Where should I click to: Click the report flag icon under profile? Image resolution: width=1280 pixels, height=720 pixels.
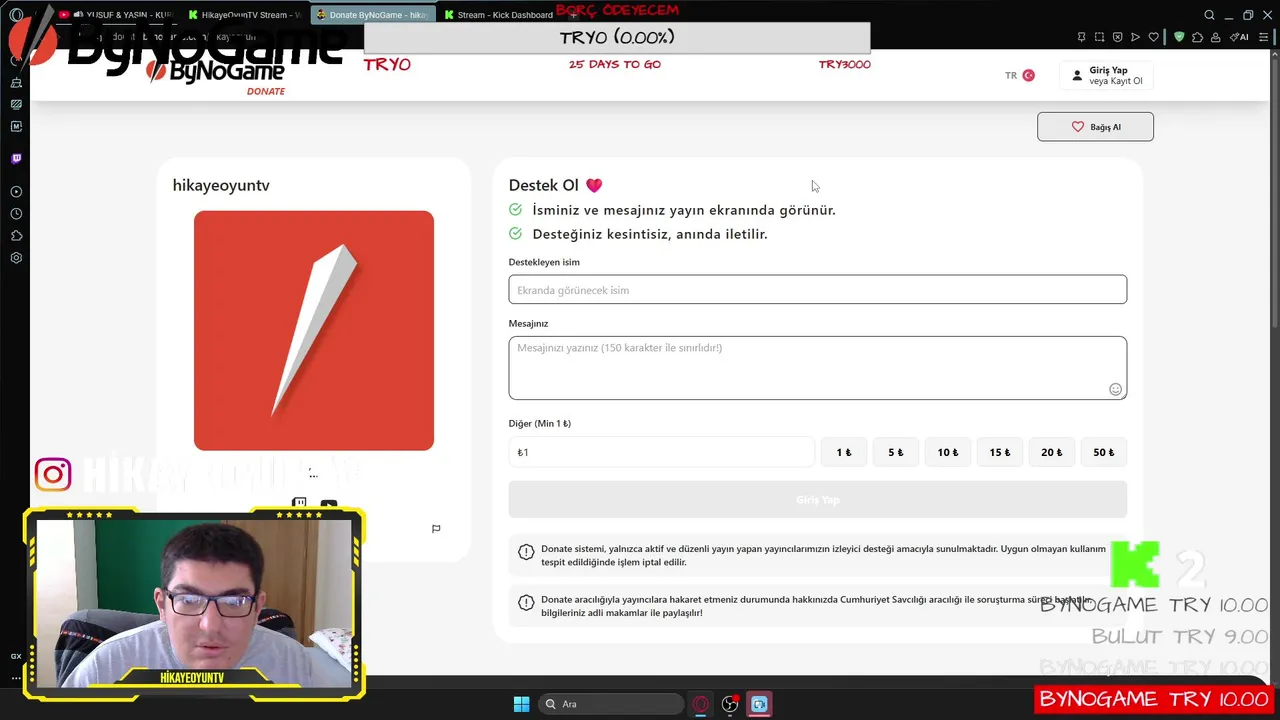click(436, 529)
